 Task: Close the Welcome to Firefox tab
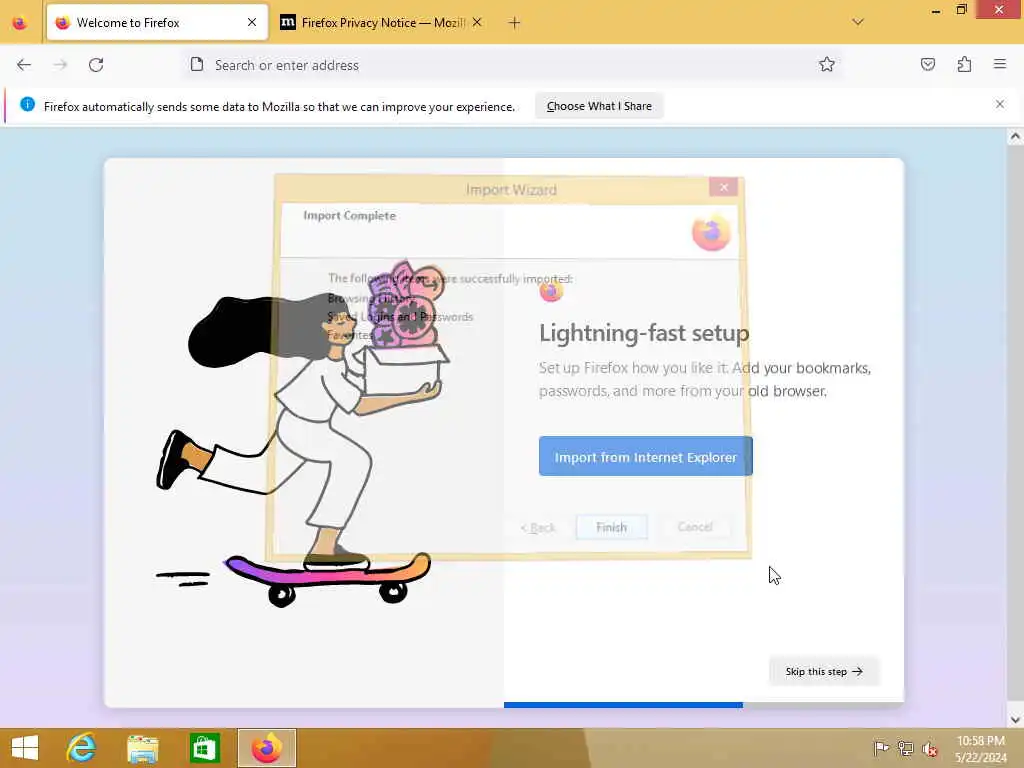(252, 22)
